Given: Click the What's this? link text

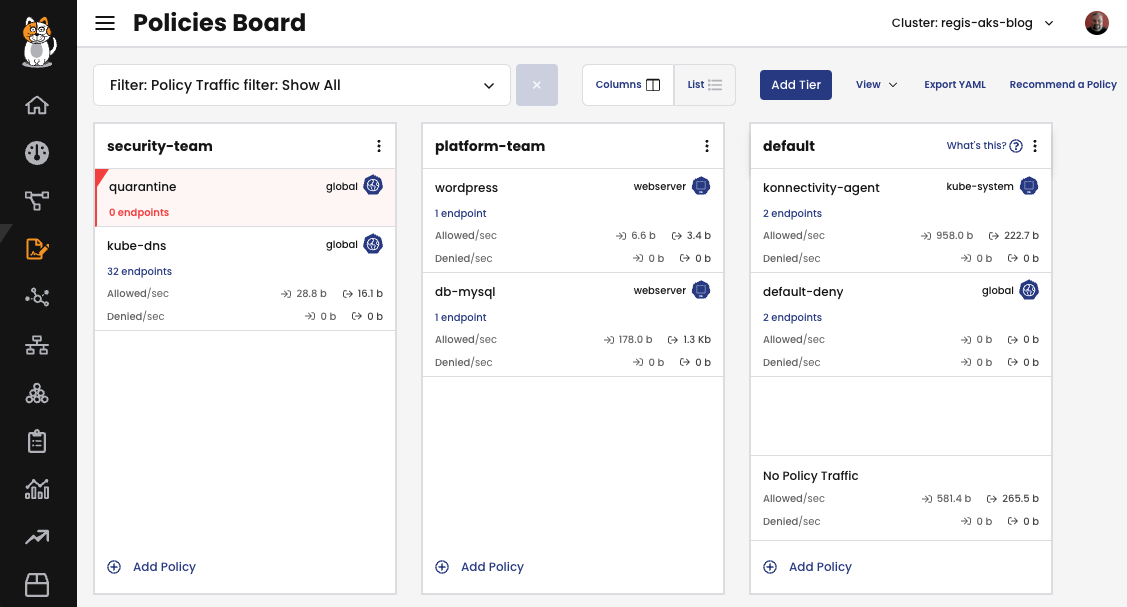Looking at the screenshot, I should (976, 146).
